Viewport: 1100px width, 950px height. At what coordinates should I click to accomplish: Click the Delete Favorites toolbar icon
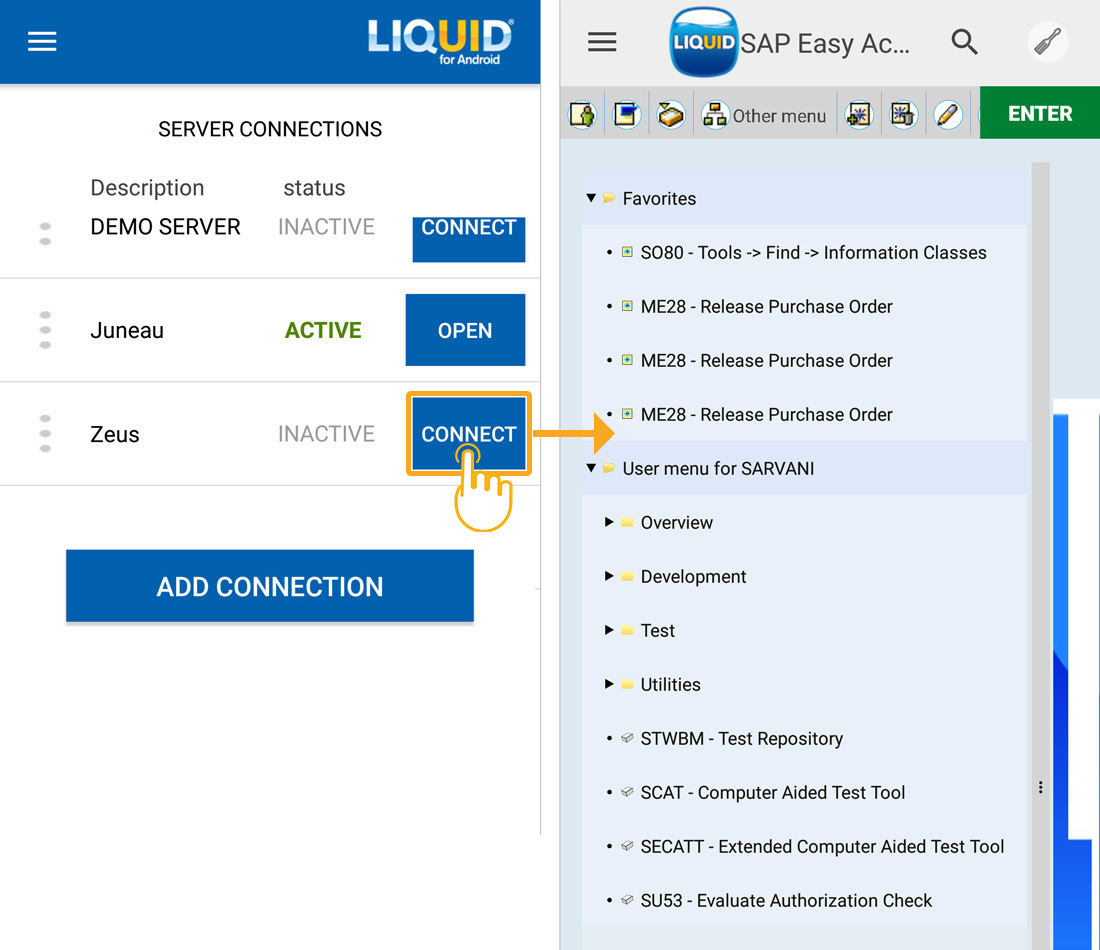point(903,115)
